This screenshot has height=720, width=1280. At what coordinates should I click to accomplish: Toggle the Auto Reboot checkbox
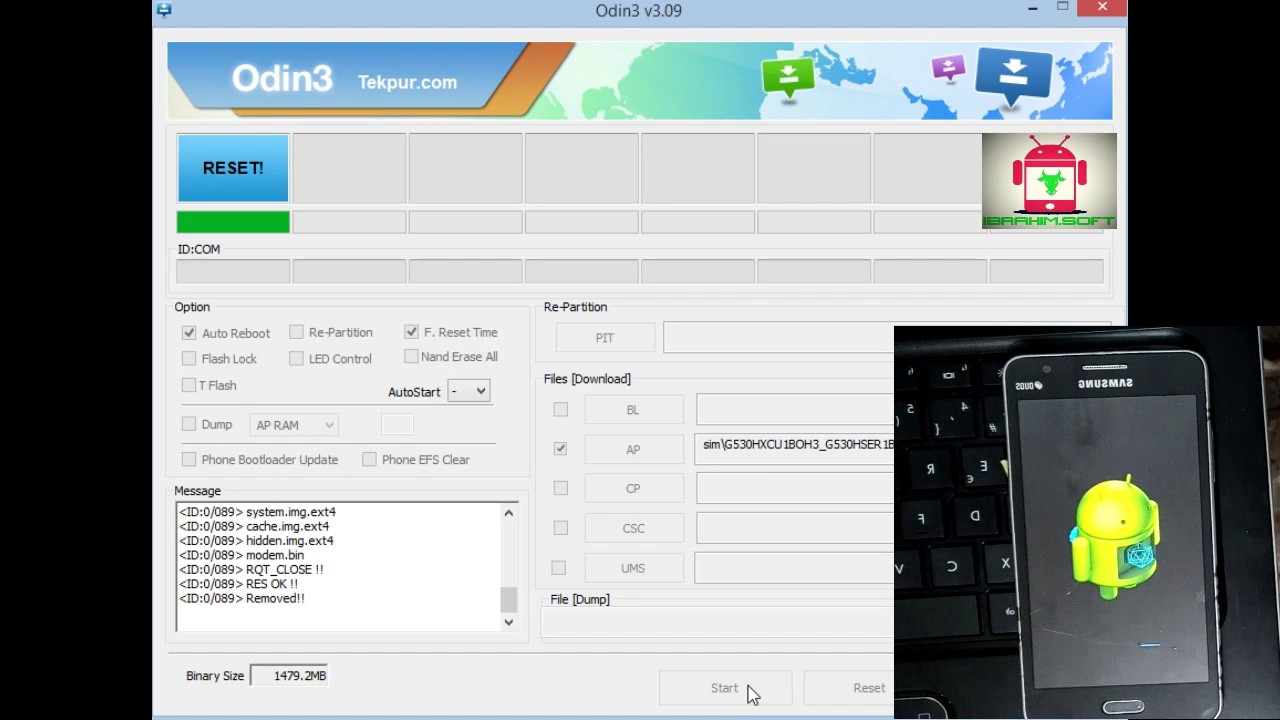pos(189,333)
